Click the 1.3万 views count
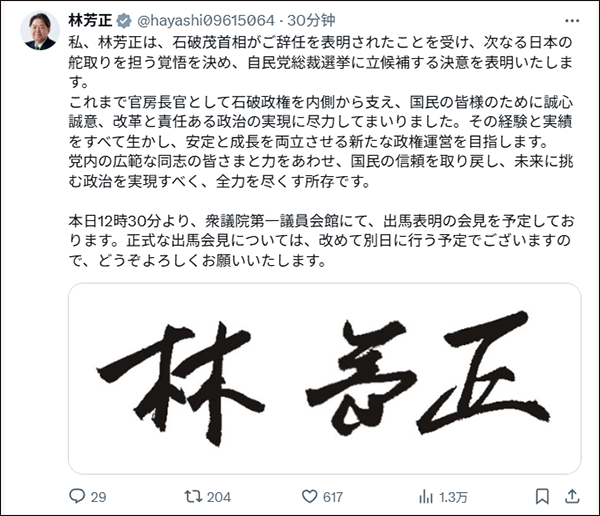The image size is (600, 516). tap(453, 496)
